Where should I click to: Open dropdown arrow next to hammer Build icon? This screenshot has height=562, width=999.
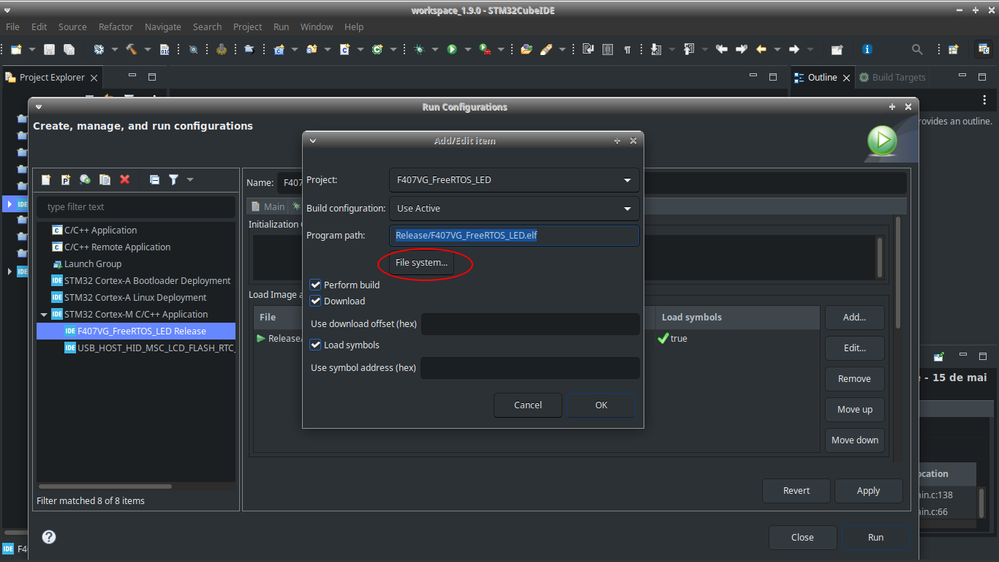(147, 50)
